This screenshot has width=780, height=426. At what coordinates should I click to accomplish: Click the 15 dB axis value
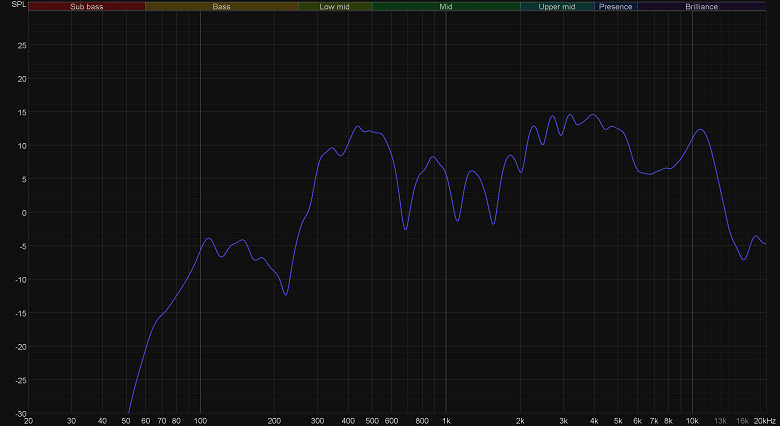[22, 112]
